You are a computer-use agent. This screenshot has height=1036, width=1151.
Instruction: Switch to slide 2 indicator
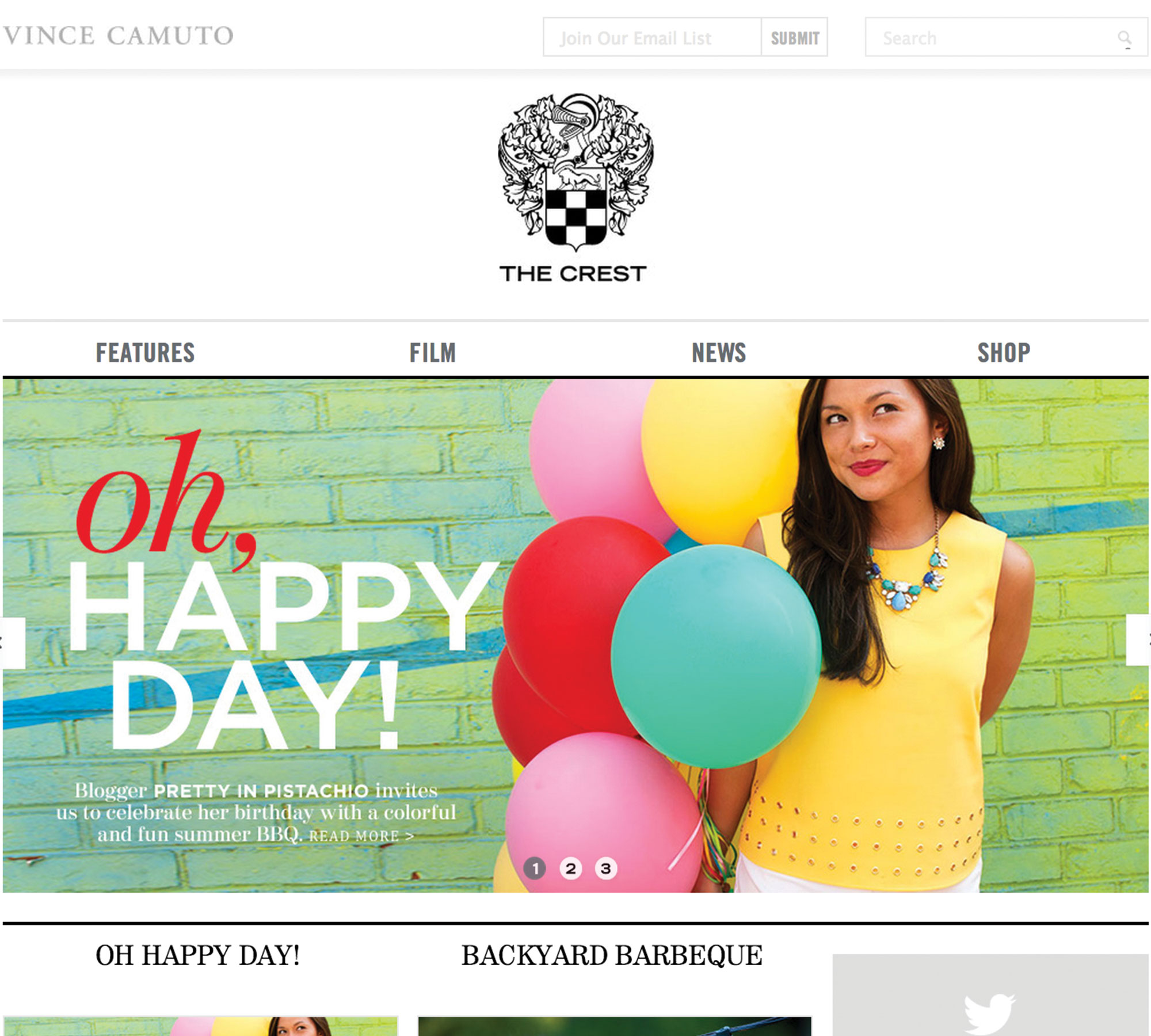[x=570, y=868]
